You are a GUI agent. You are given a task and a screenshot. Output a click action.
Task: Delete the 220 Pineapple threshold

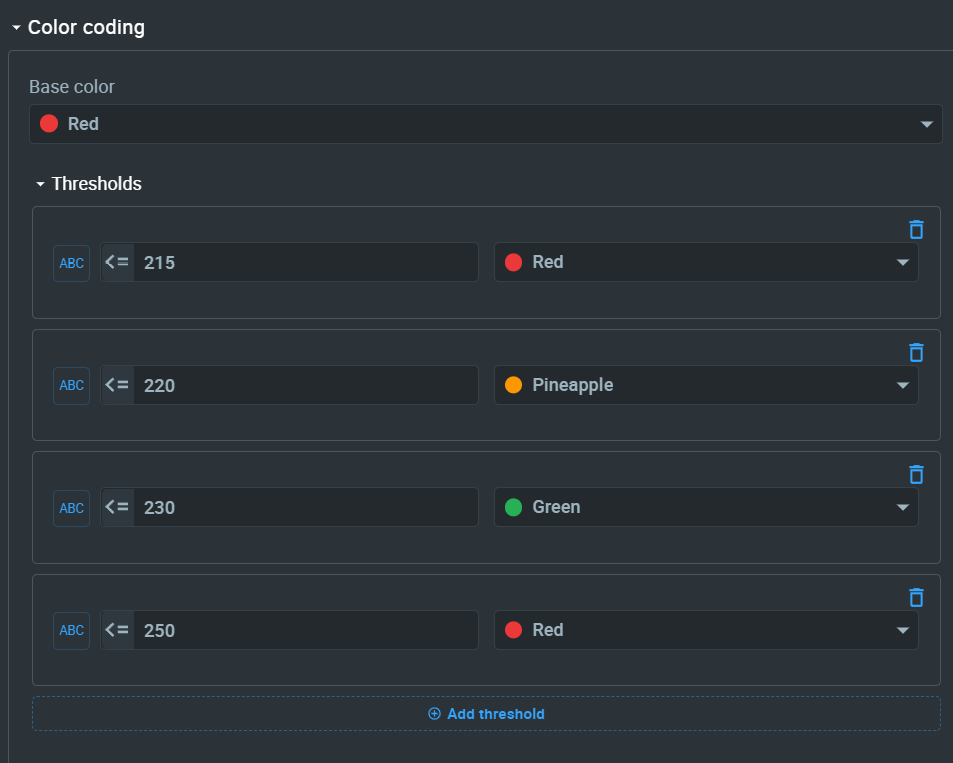click(x=916, y=352)
